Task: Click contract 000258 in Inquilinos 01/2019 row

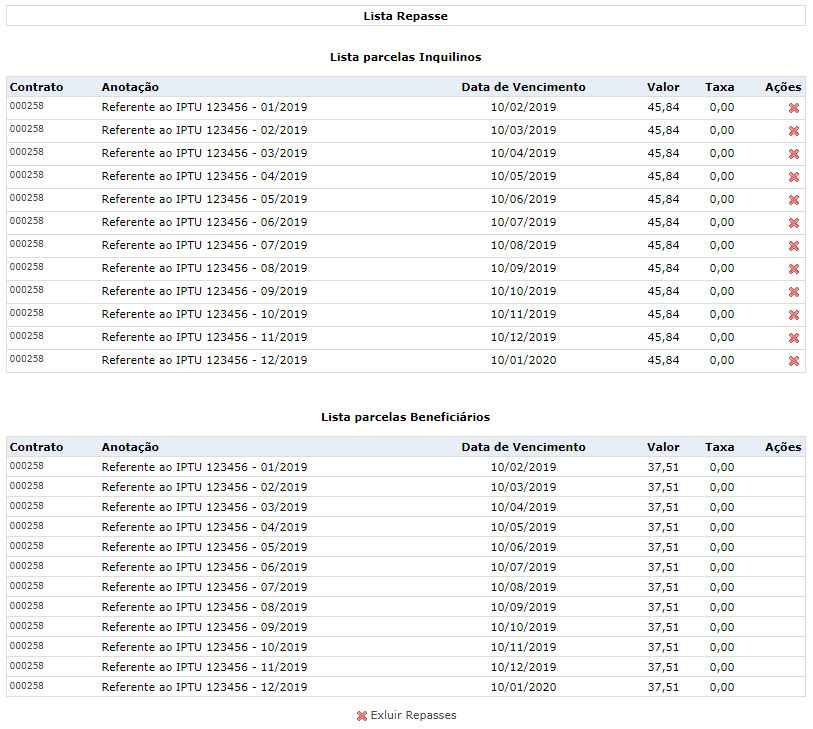Action: click(x=26, y=106)
